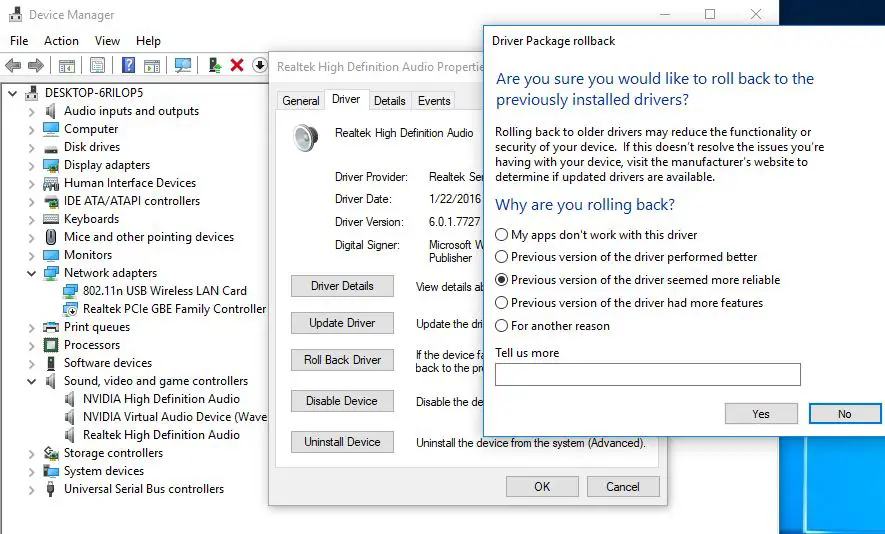This screenshot has height=534, width=885.
Task: Open Properties via the toolbar sheet icon
Action: tap(97, 65)
